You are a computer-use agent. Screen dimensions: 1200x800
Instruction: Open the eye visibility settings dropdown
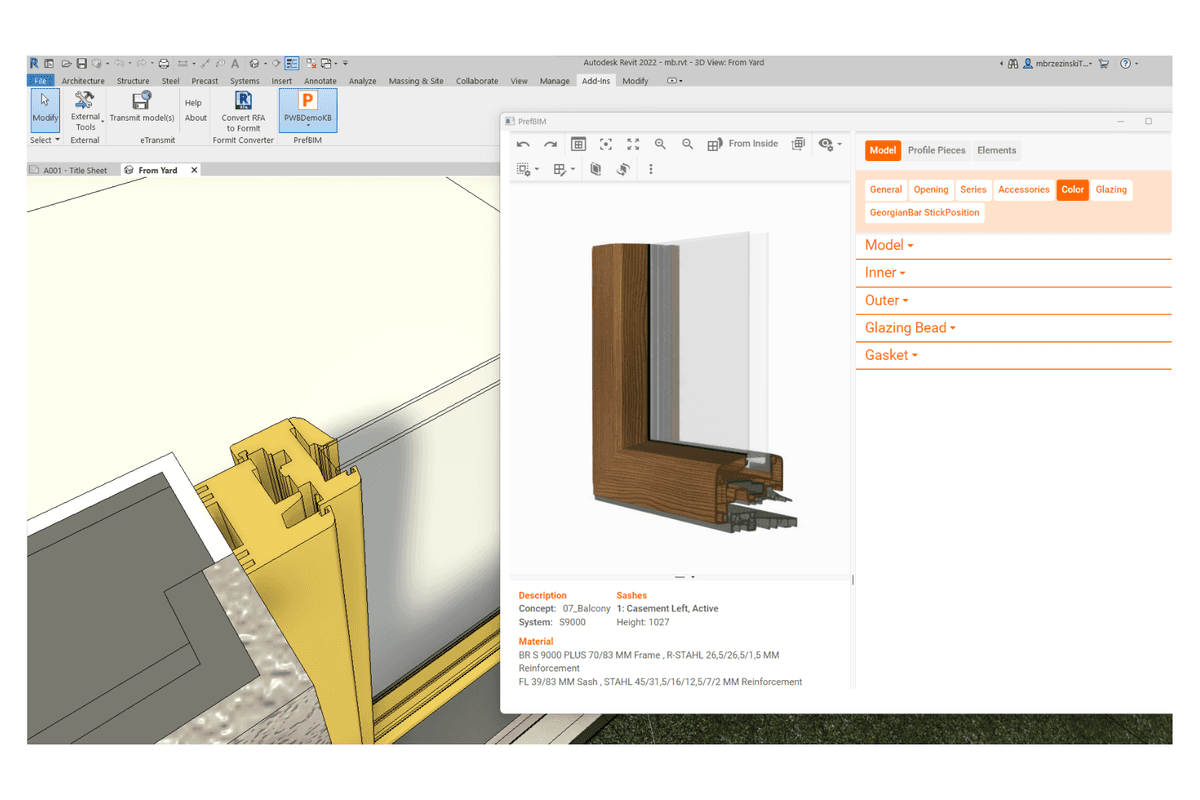(x=829, y=144)
